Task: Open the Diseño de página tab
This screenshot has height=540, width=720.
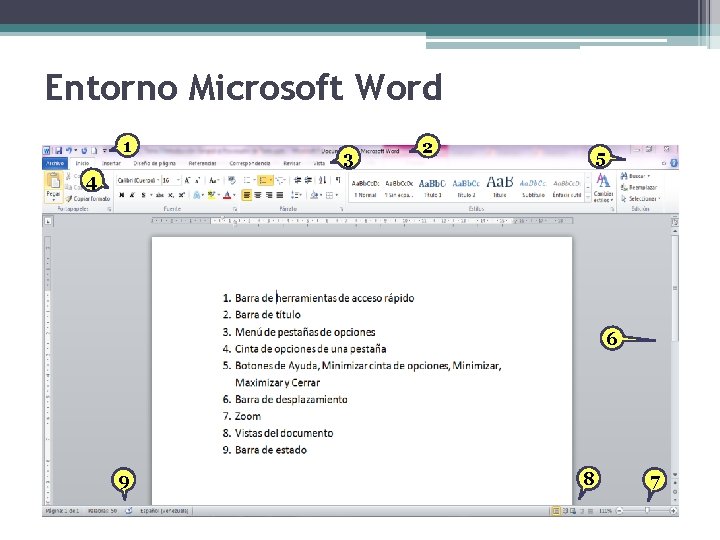Action: 155,163
